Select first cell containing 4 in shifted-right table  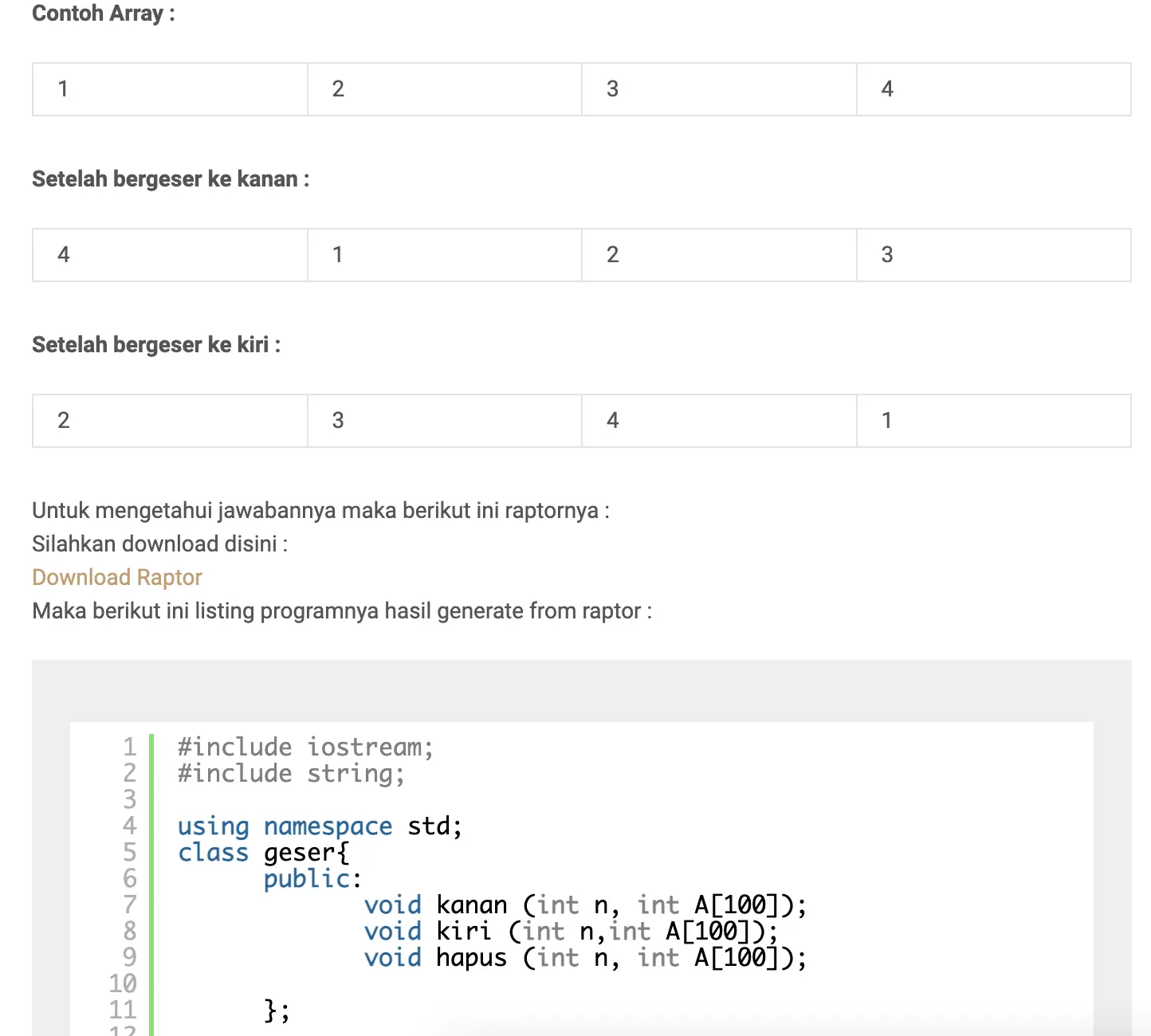[x=170, y=255]
